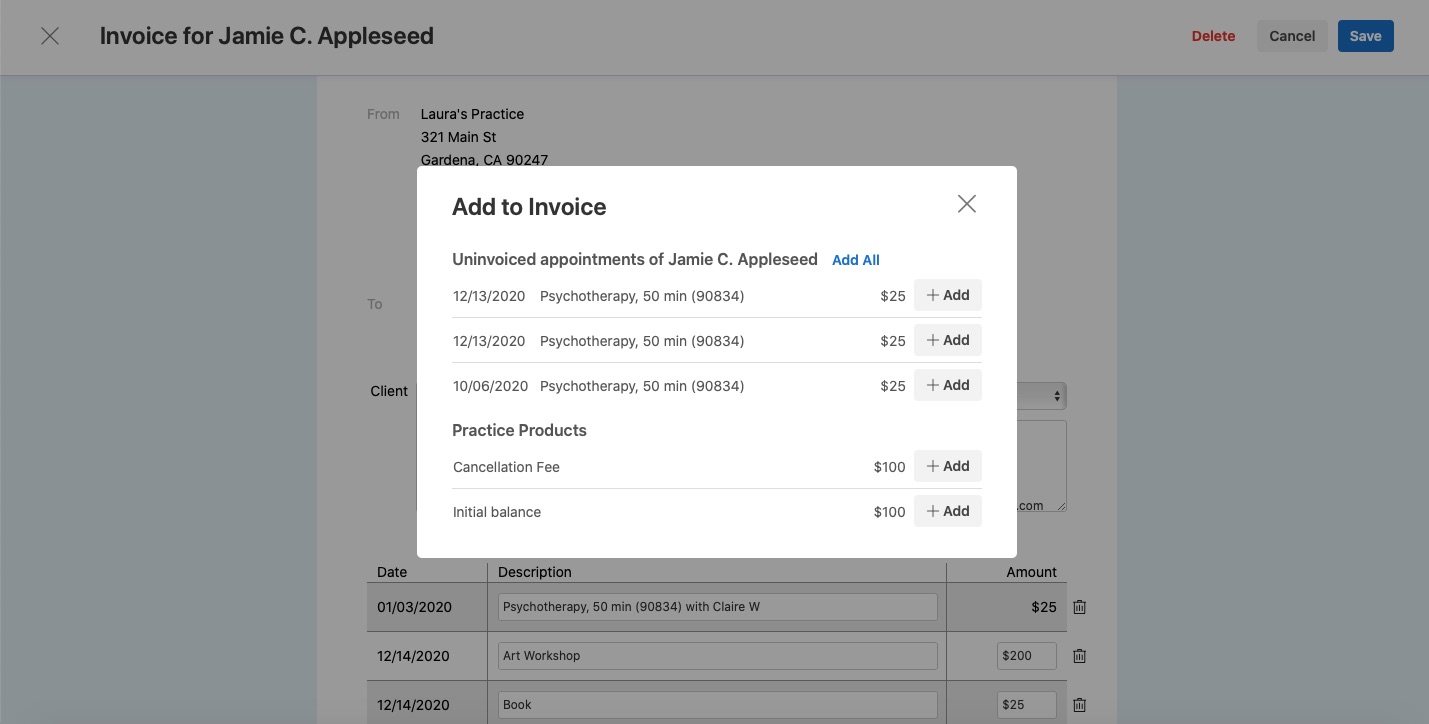Delete the 01/03/2020 Psychotherapy line item
Screen dimensions: 1429x724
click(x=1079, y=607)
